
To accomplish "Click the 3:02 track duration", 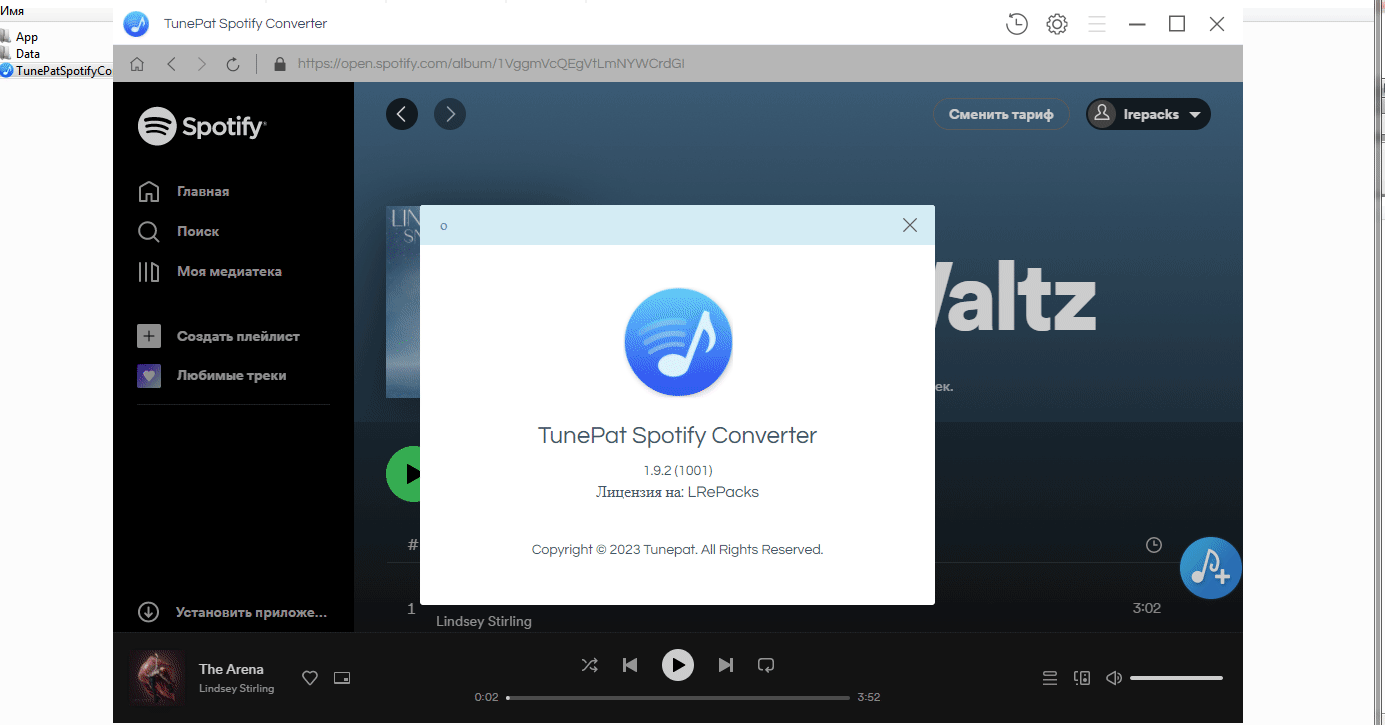I will coord(1147,608).
